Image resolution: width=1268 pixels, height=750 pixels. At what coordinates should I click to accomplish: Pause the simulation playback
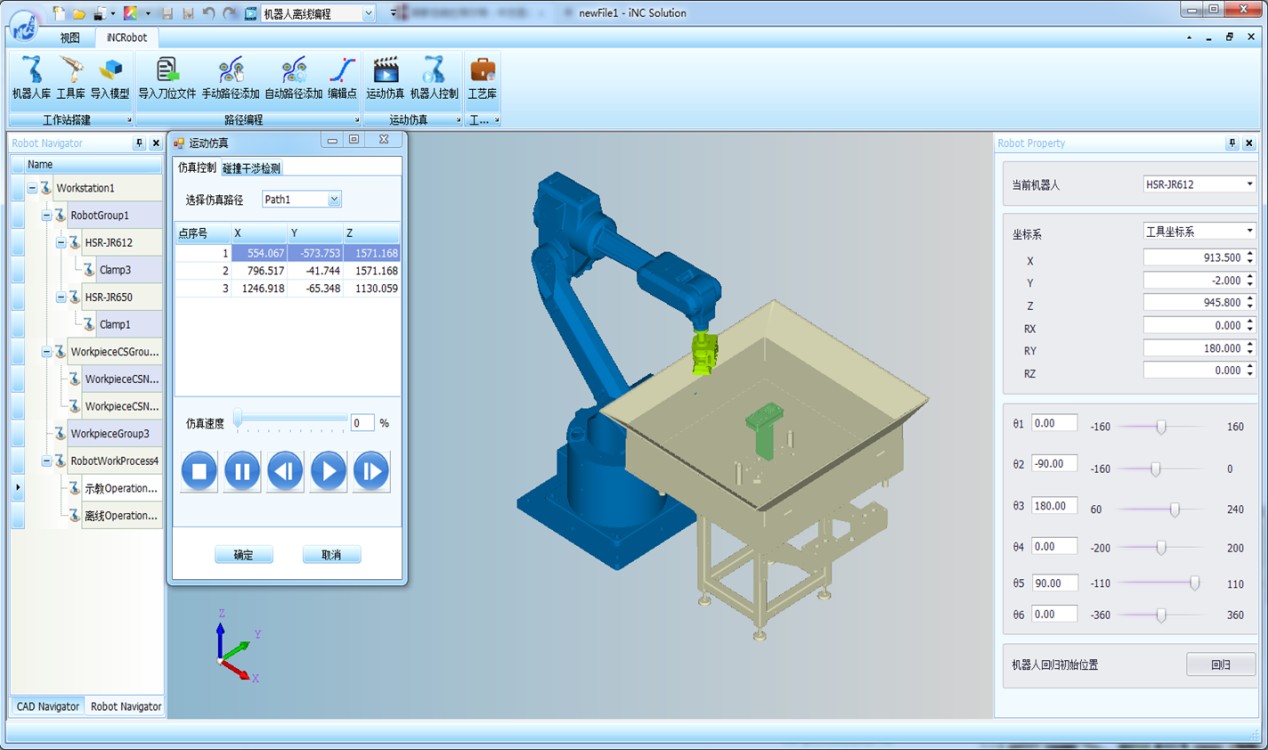242,471
